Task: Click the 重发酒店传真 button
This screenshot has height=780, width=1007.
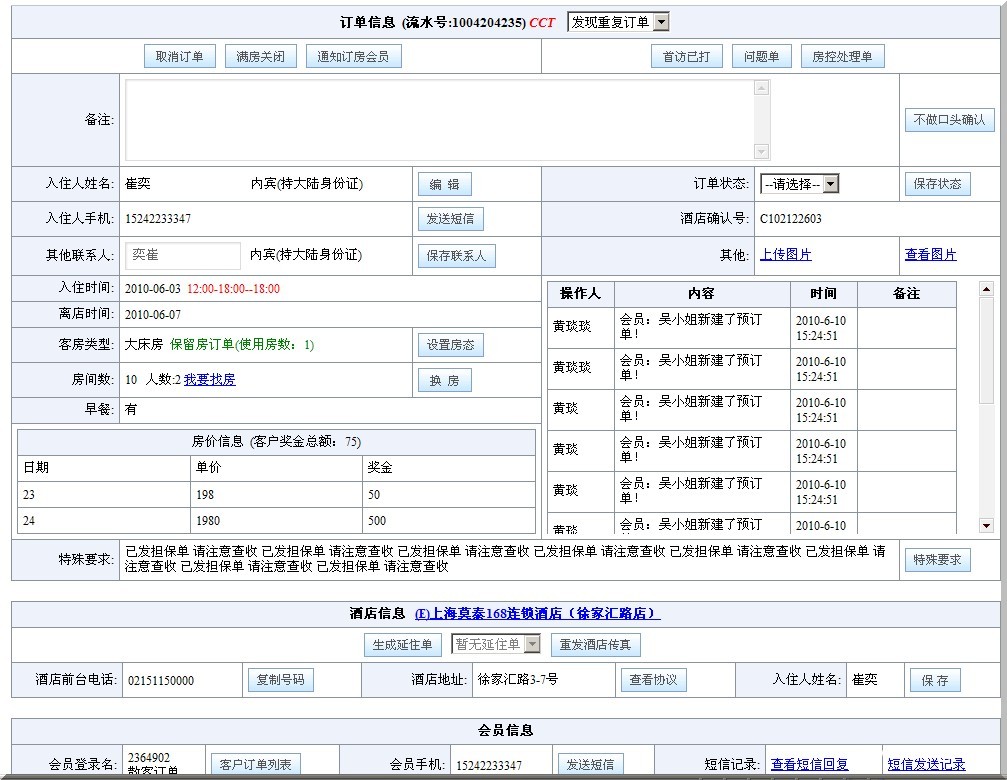Action: (x=595, y=645)
